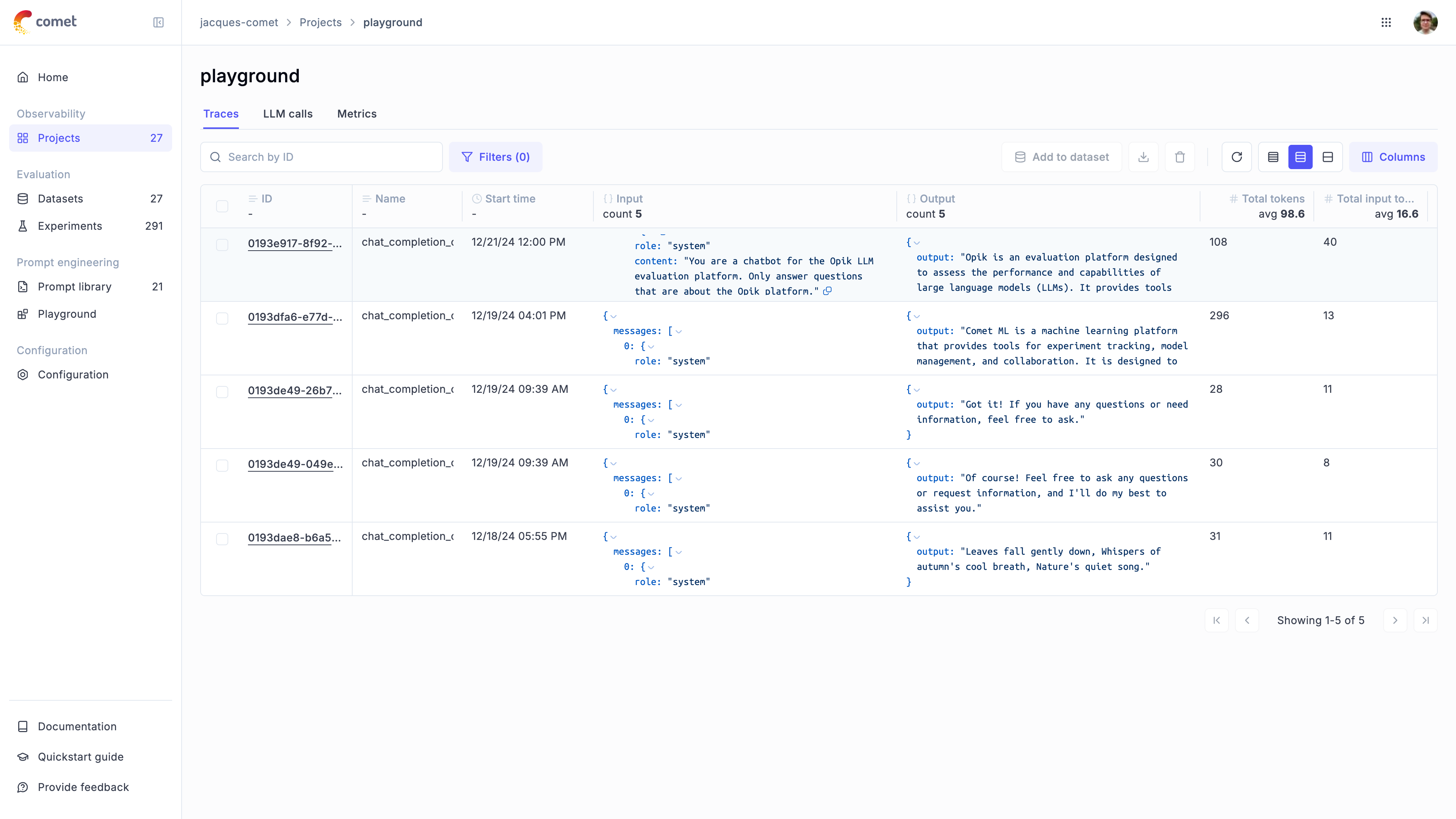1456x819 pixels.
Task: Click the download traces icon
Action: (1144, 157)
